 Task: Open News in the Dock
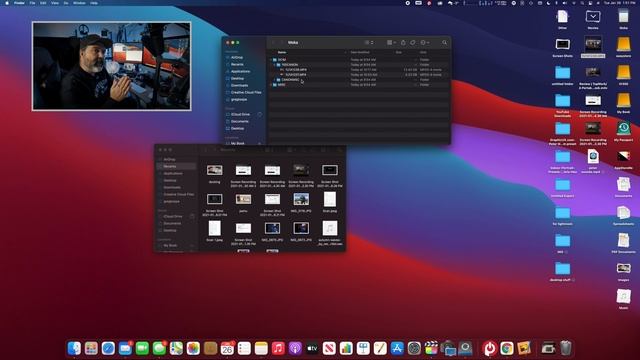329,348
